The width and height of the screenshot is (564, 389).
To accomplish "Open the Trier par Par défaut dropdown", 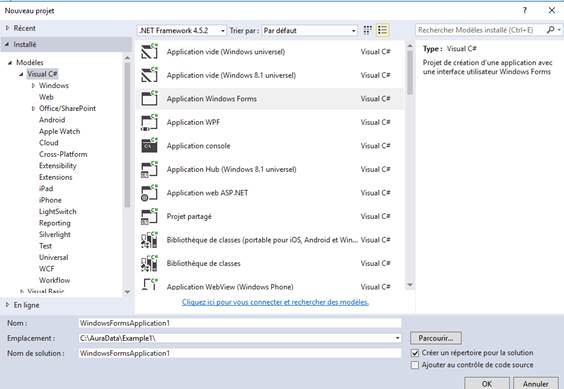I will (309, 31).
